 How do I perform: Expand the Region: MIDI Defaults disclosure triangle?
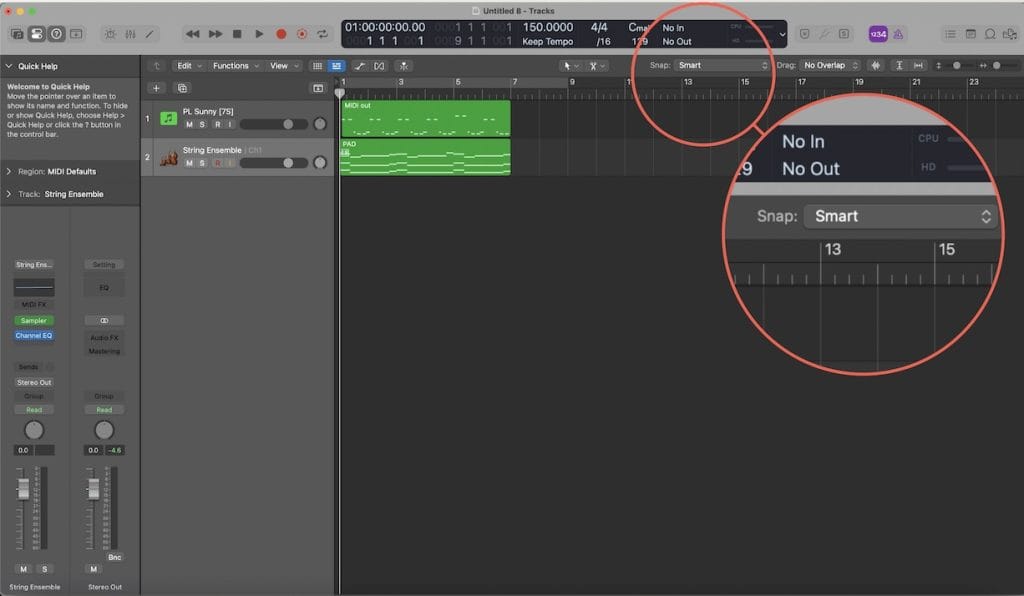pyautogui.click(x=9, y=172)
